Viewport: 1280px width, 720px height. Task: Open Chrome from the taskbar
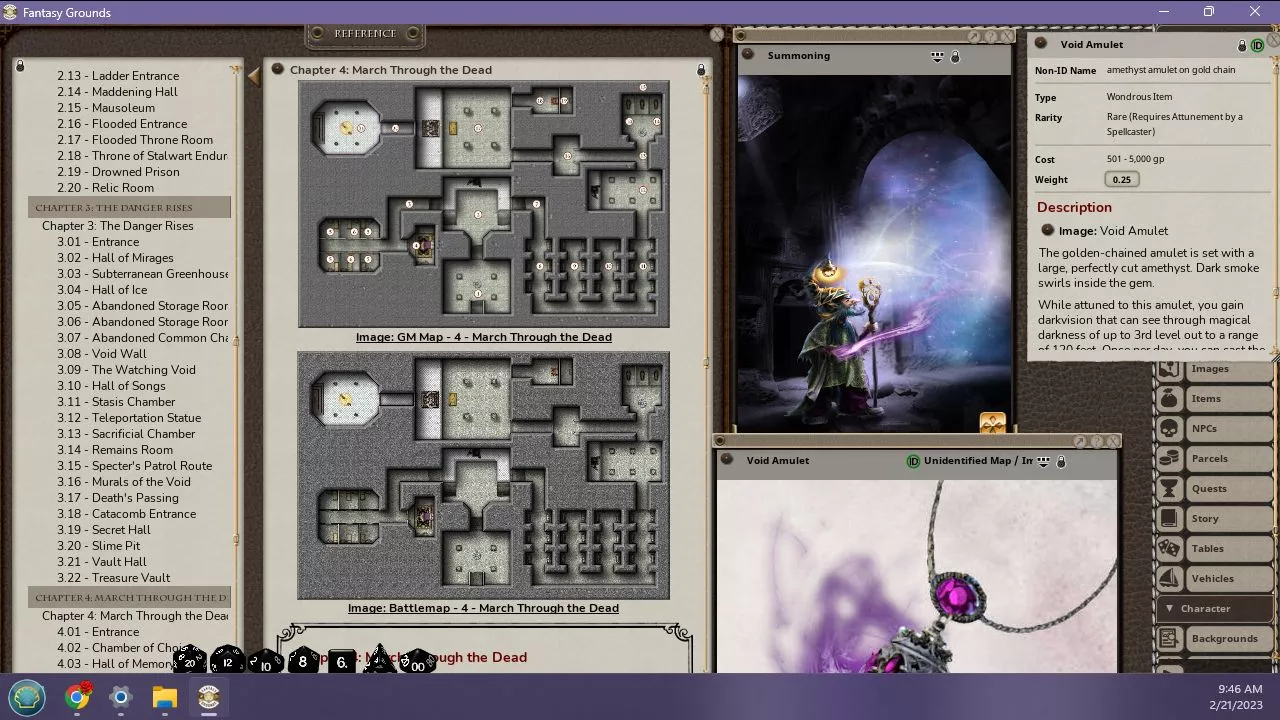point(77,697)
